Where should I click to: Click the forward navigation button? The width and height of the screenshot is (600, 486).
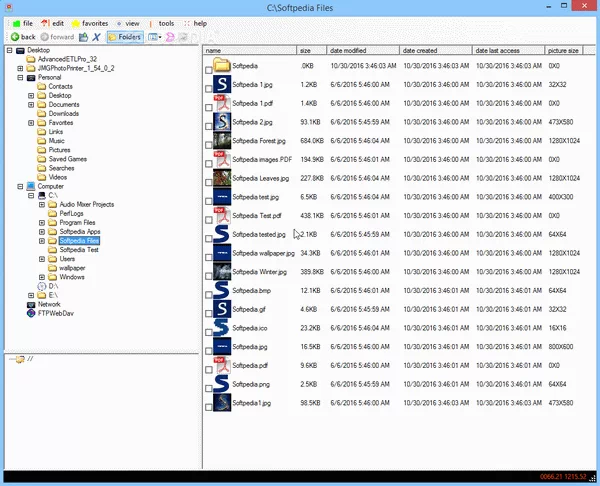pyautogui.click(x=56, y=37)
